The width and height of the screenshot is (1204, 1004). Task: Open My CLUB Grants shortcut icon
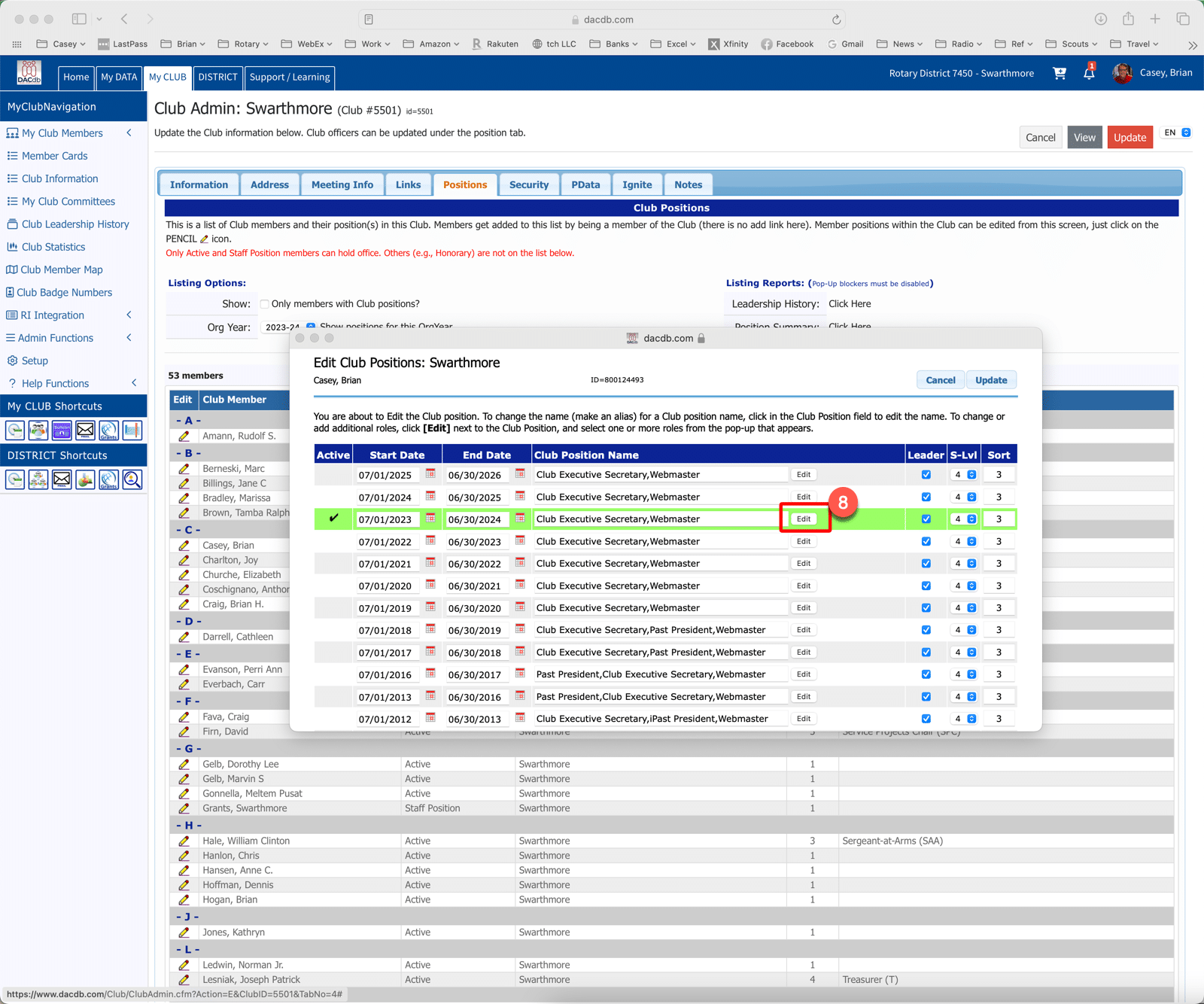pyautogui.click(x=108, y=431)
